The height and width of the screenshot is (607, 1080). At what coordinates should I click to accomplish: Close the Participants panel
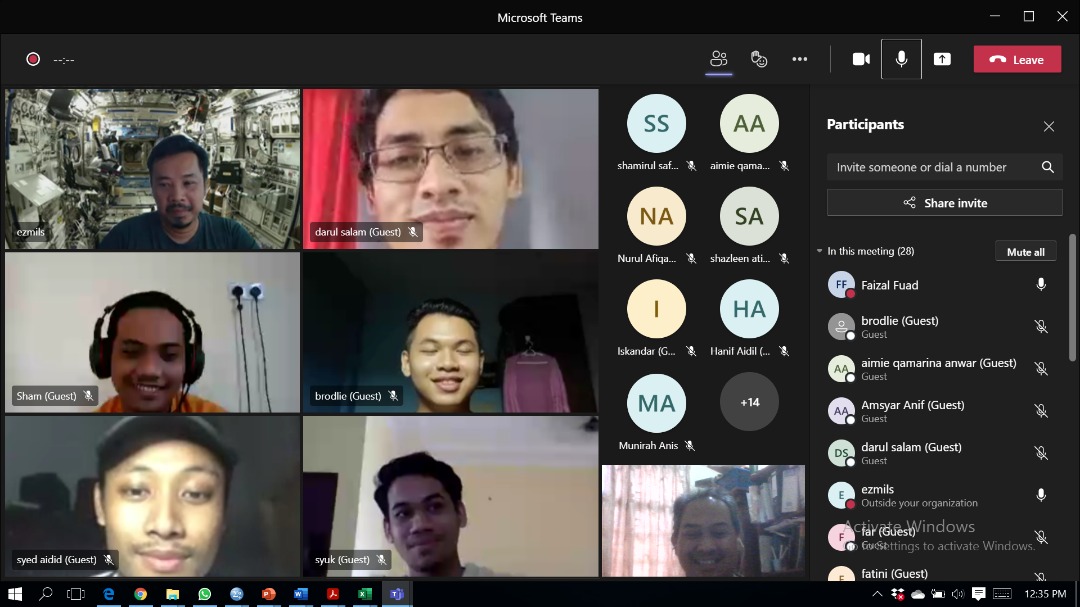pyautogui.click(x=1048, y=126)
